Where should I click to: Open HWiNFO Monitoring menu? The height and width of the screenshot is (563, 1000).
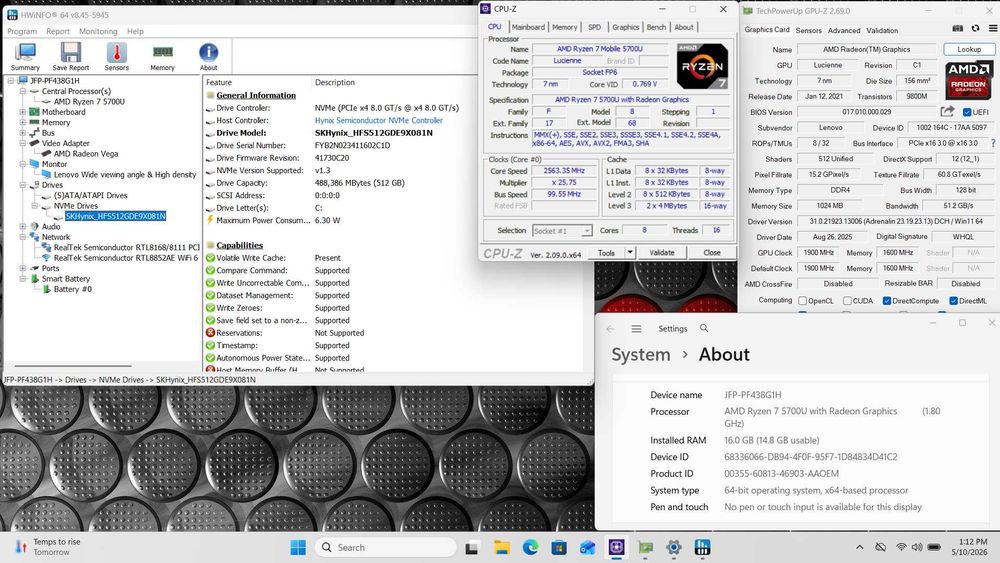[98, 31]
